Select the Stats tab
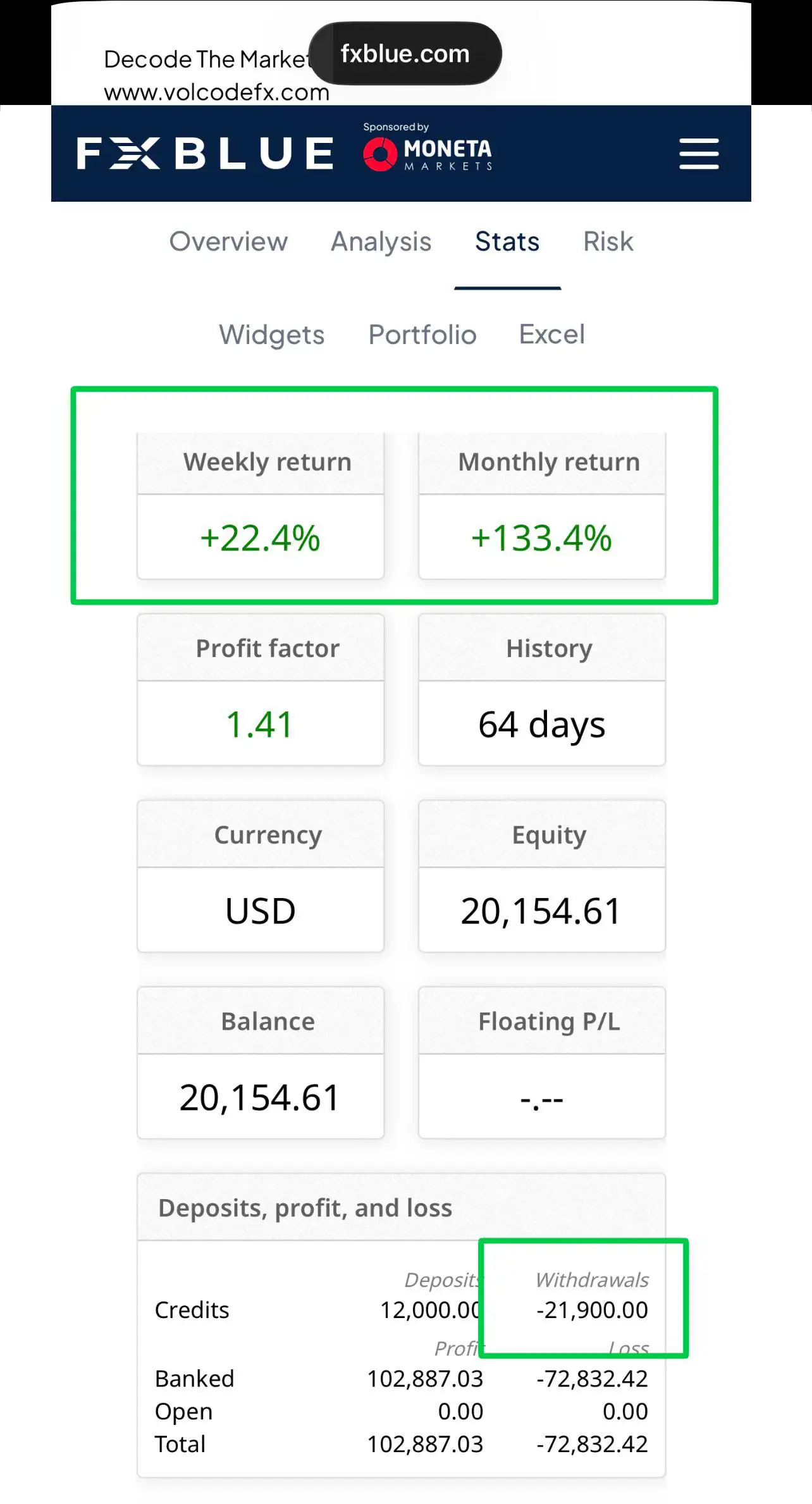The width and height of the screenshot is (812, 1504). click(x=507, y=242)
